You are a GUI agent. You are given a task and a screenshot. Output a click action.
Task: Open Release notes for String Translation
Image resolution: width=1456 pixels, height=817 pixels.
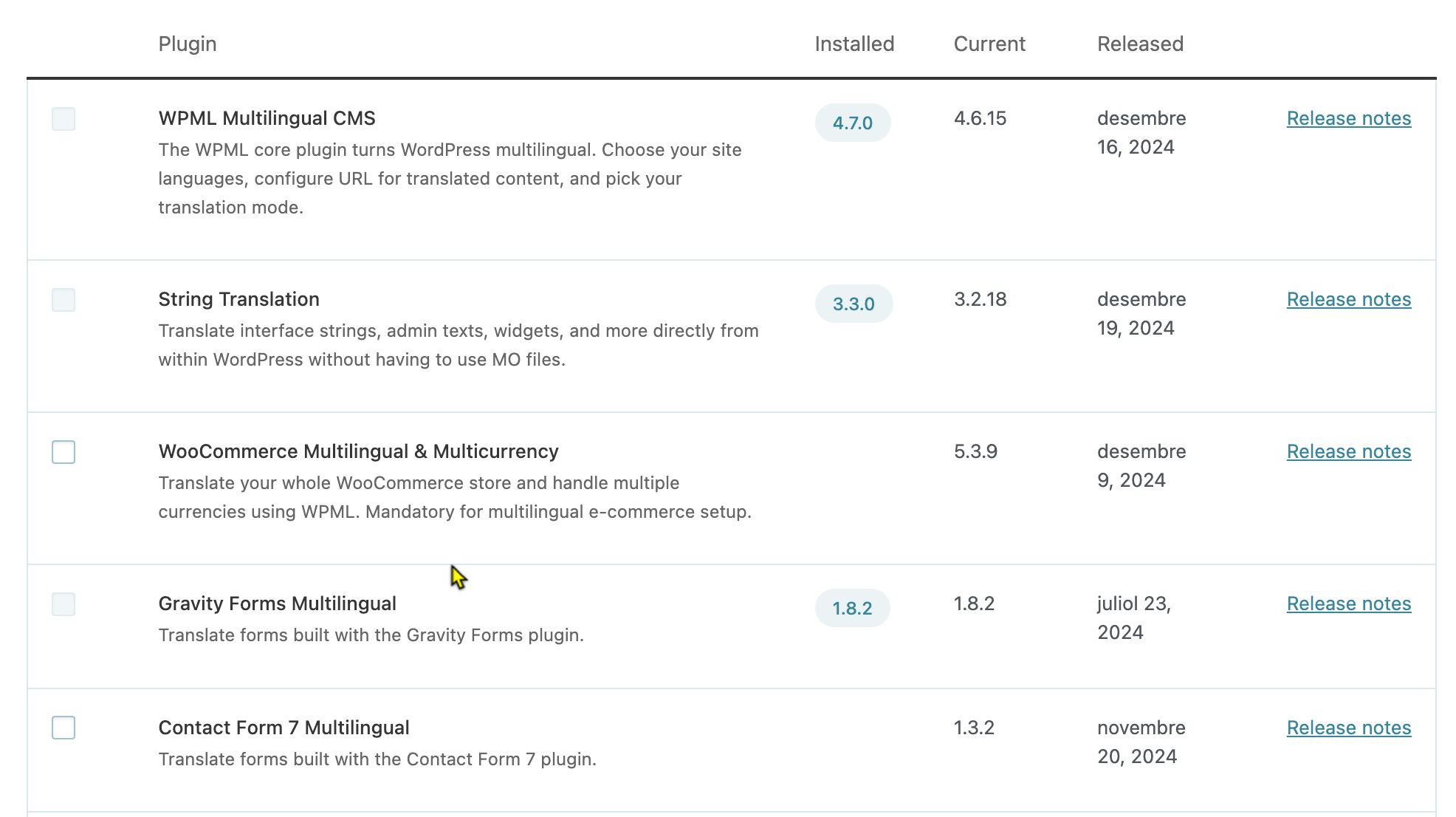click(1349, 299)
